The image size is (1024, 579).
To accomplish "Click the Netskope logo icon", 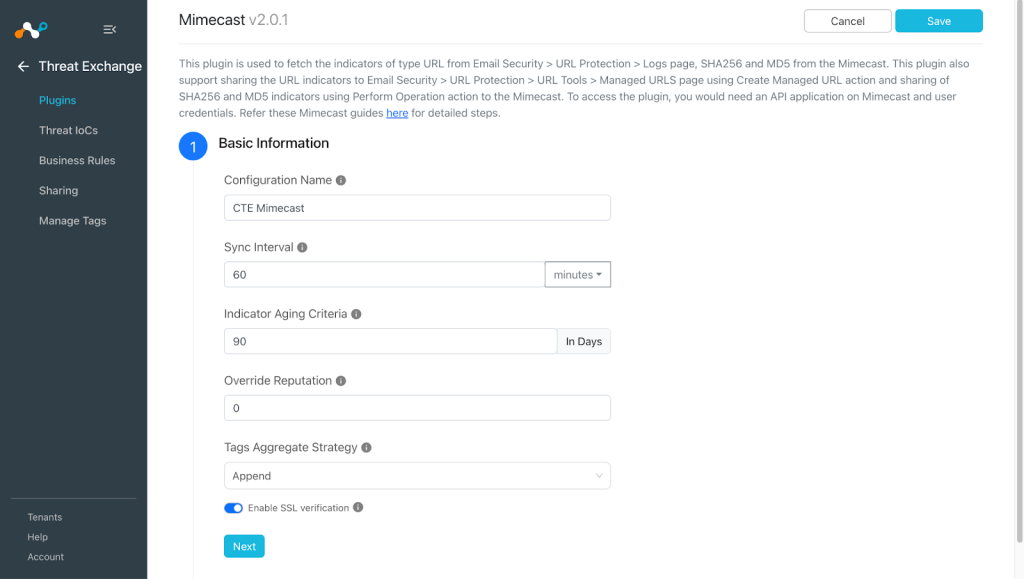I will pos(31,29).
